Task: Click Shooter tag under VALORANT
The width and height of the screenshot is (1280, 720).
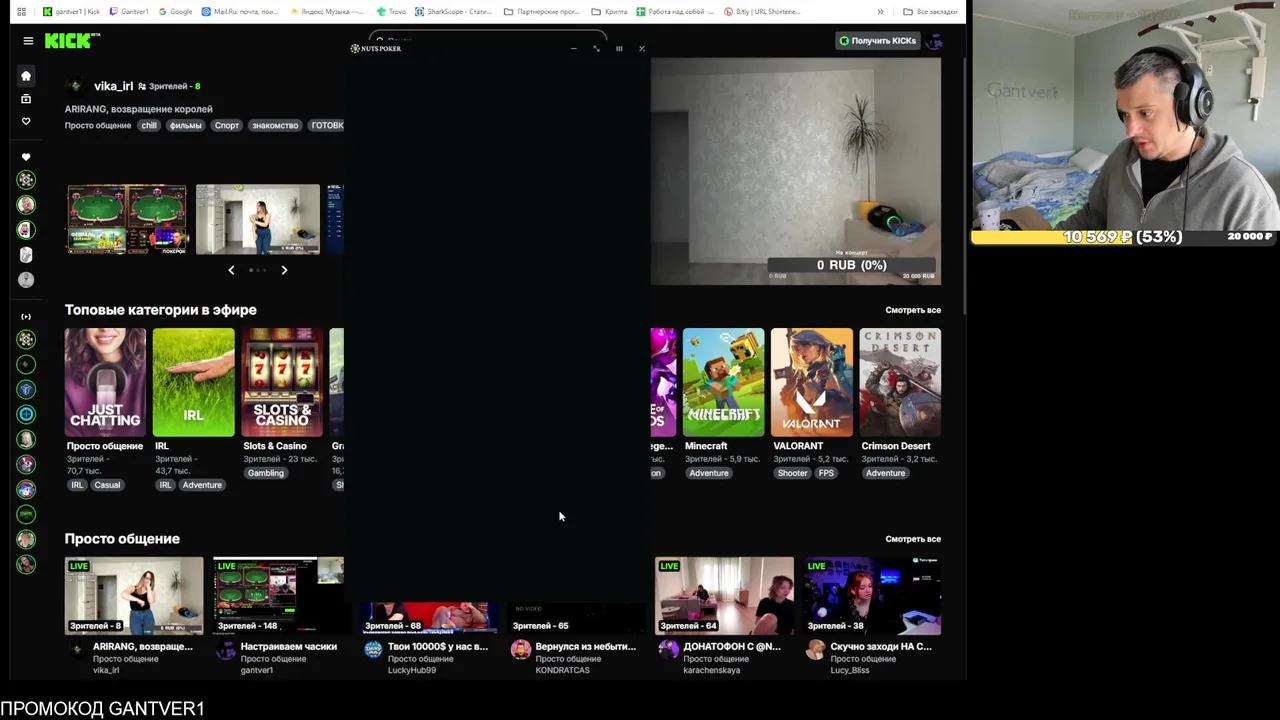Action: [x=792, y=473]
